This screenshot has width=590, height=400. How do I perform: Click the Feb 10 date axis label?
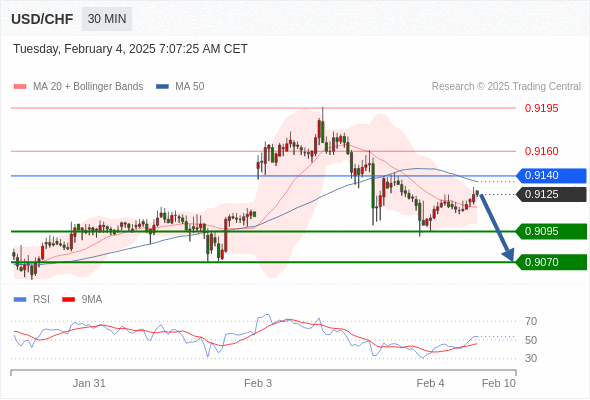point(499,383)
